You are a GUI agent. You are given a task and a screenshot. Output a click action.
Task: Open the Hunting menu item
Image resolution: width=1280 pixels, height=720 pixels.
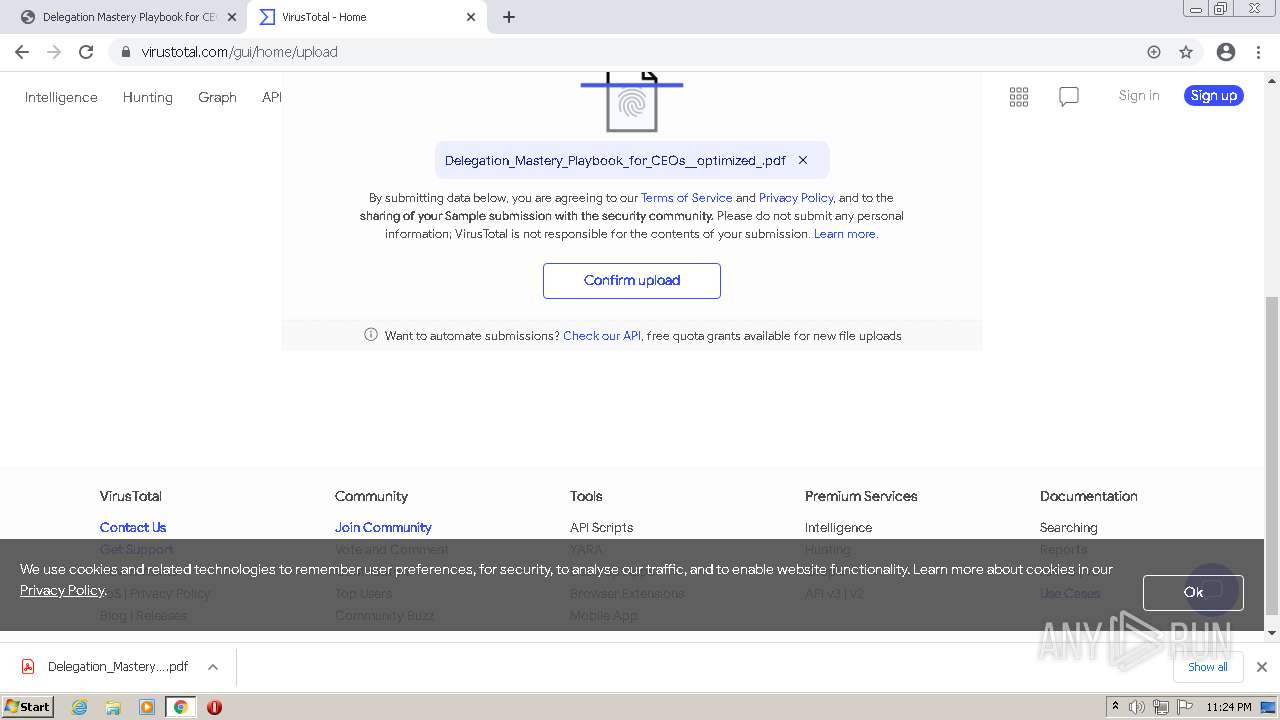pos(148,97)
